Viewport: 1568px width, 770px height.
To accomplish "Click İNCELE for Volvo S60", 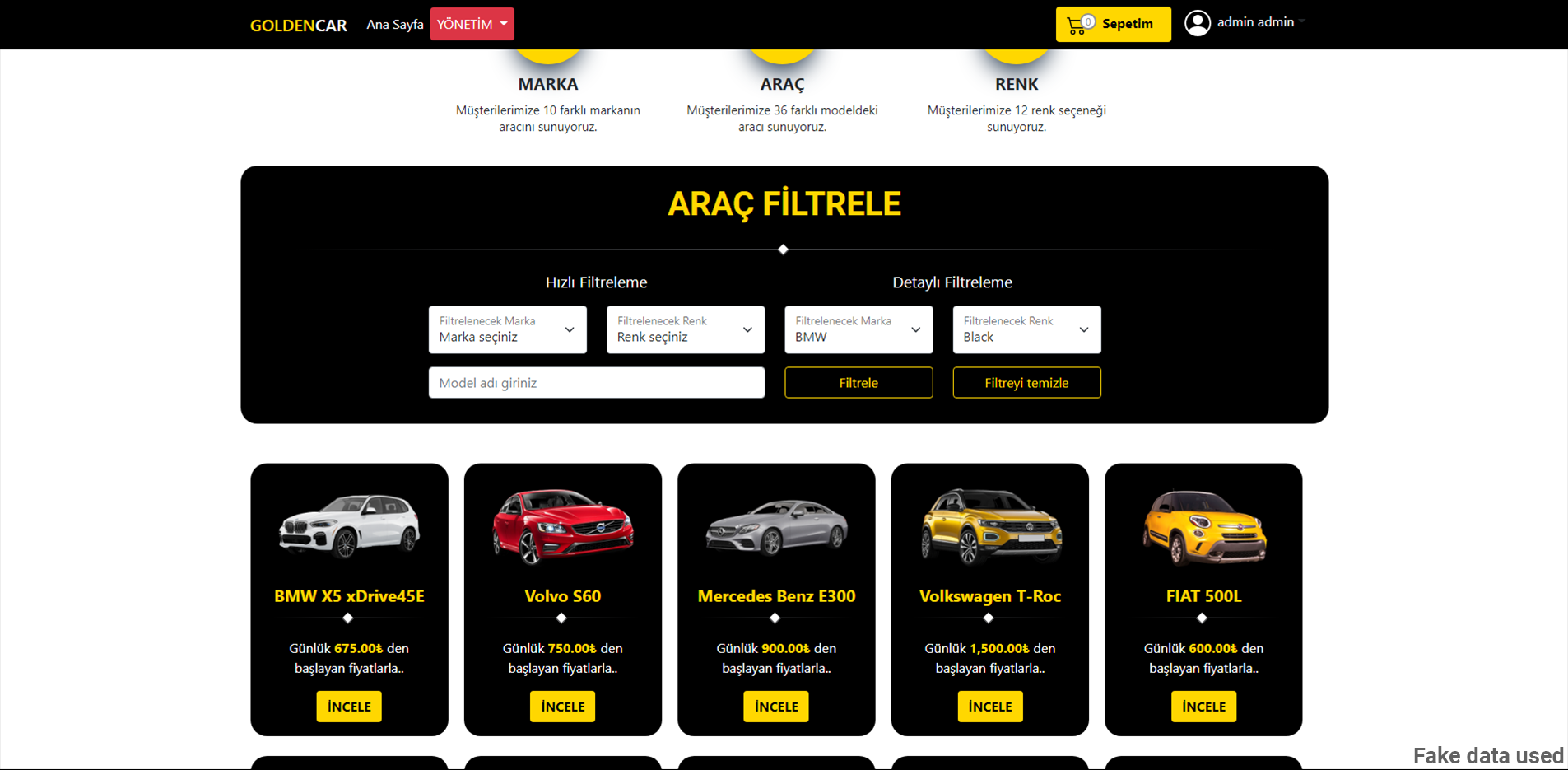I will [563, 707].
